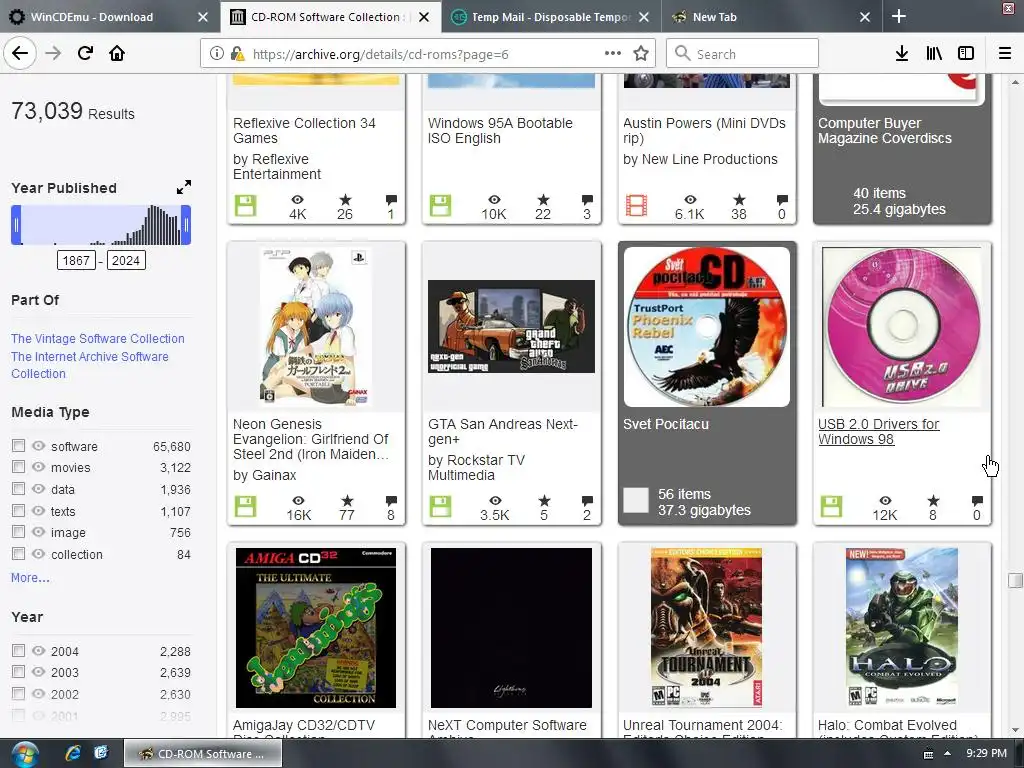Check the year 2002 box
The image size is (1024, 768).
[18, 693]
